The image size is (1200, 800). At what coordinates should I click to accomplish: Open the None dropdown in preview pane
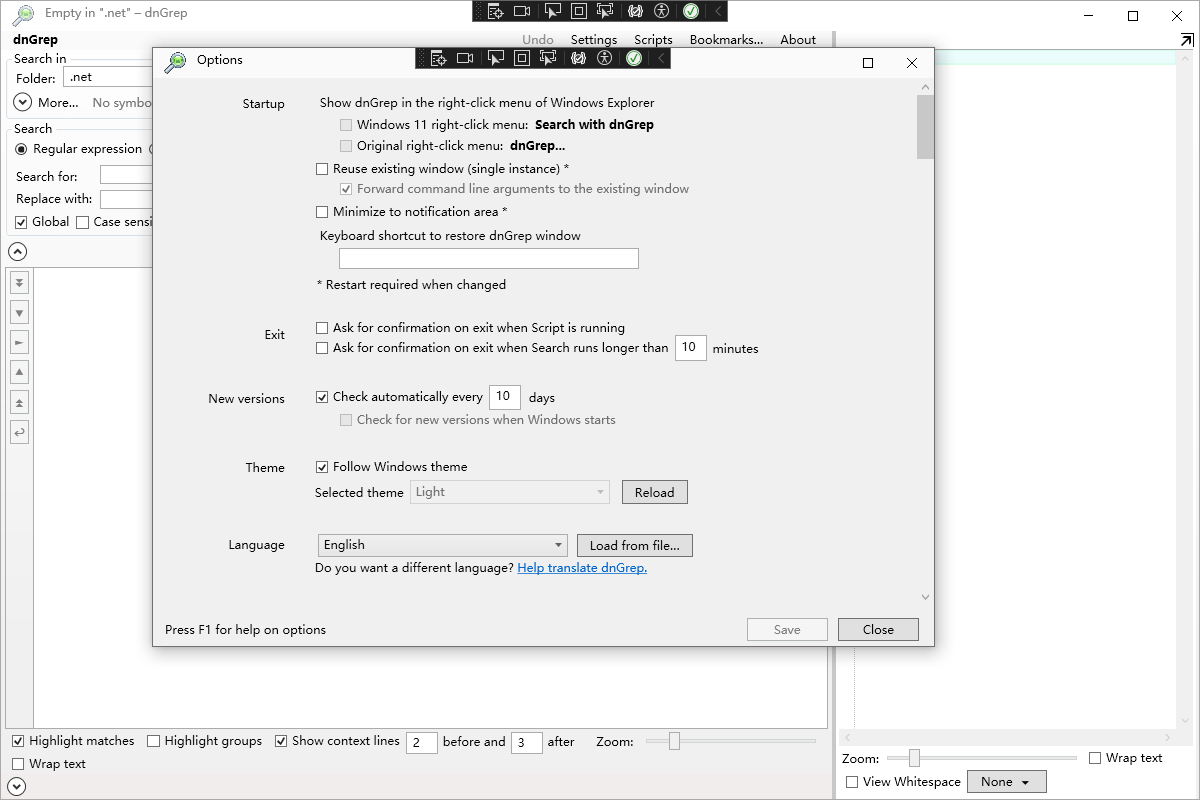1006,782
